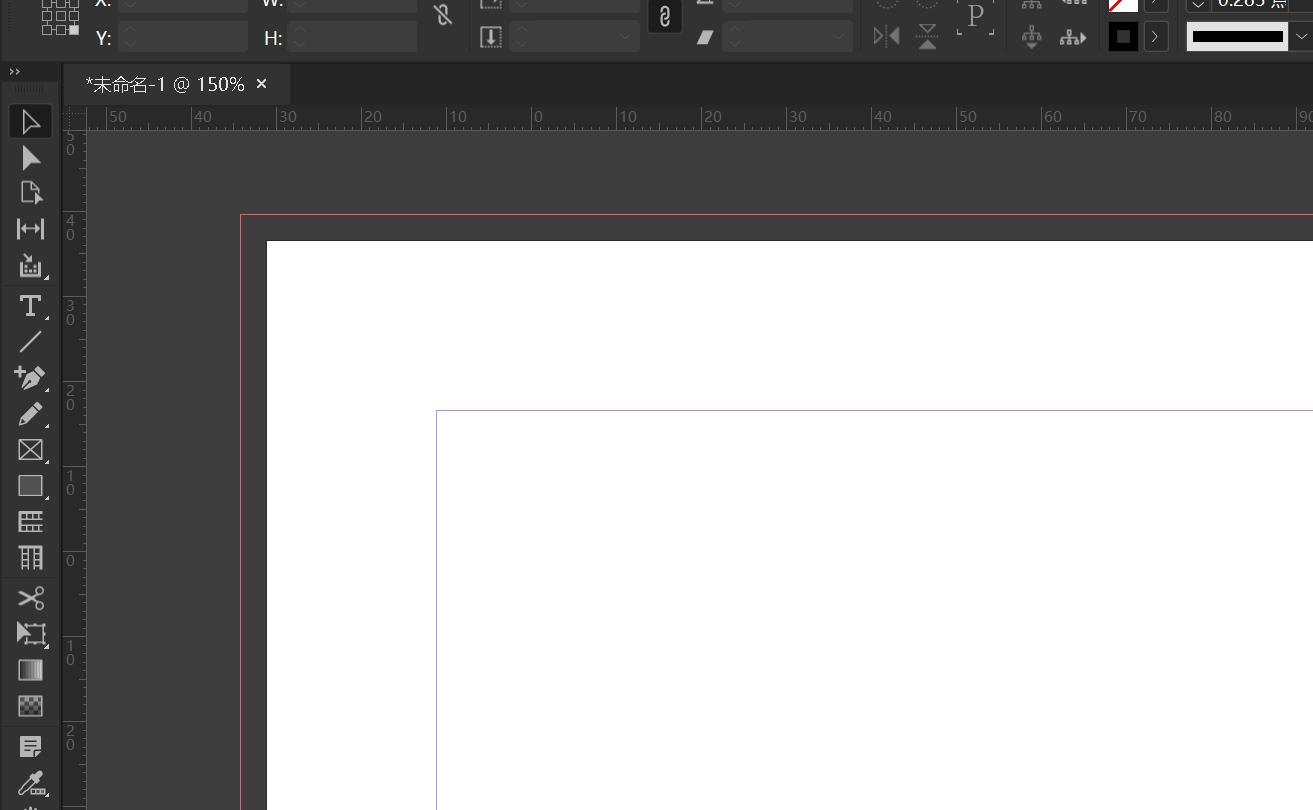Viewport: 1313px width, 810px height.
Task: Select the Gradient Swatch tool
Action: [x=31, y=670]
